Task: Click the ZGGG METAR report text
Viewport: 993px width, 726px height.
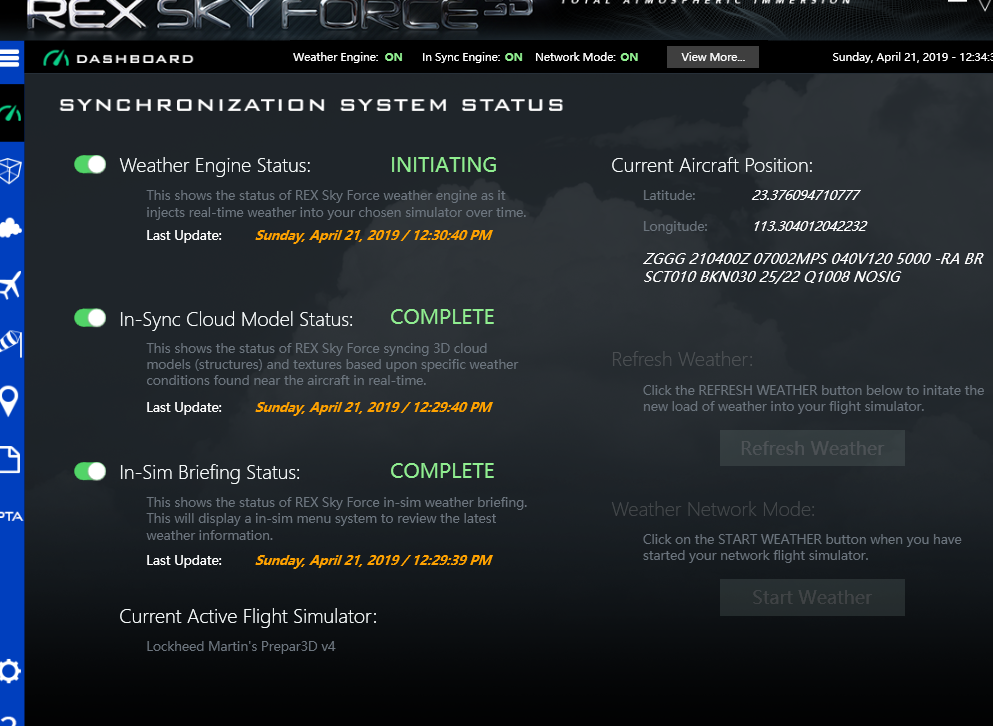Action: click(x=813, y=267)
